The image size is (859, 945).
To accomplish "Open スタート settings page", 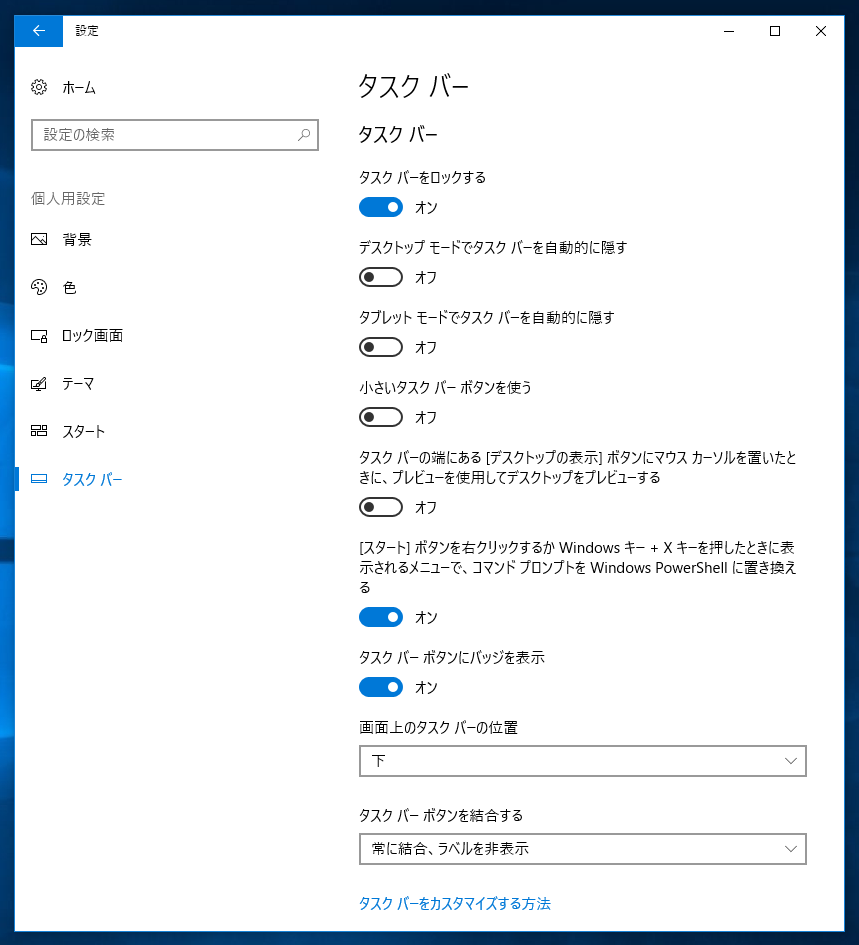I will tap(84, 432).
